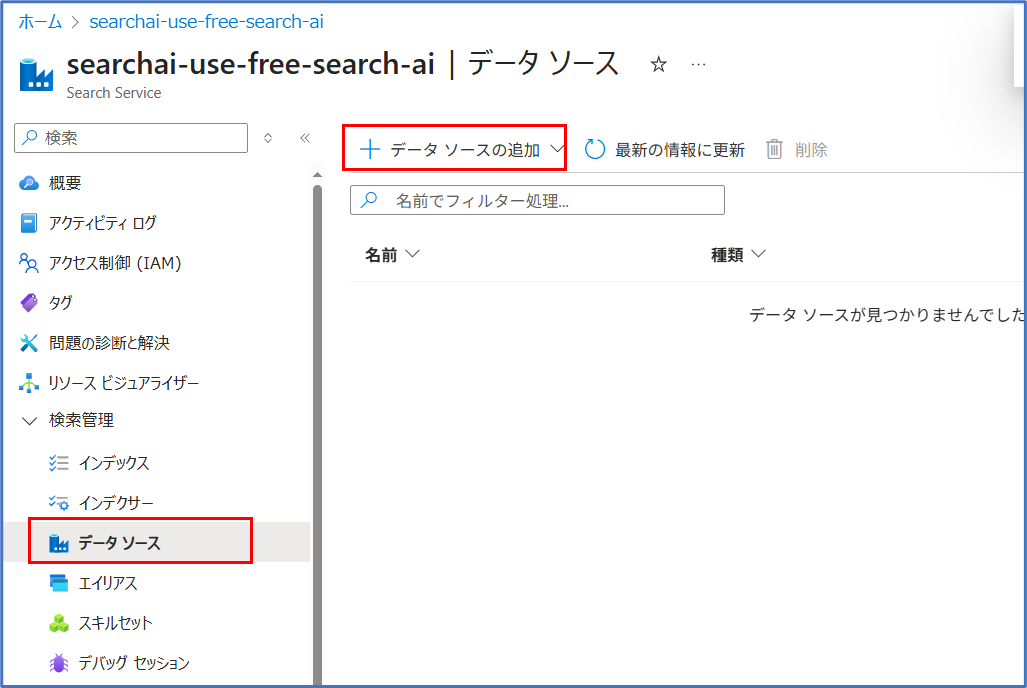This screenshot has width=1027, height=688.
Task: Collapse the sidebar with double chevron
Action: click(305, 138)
